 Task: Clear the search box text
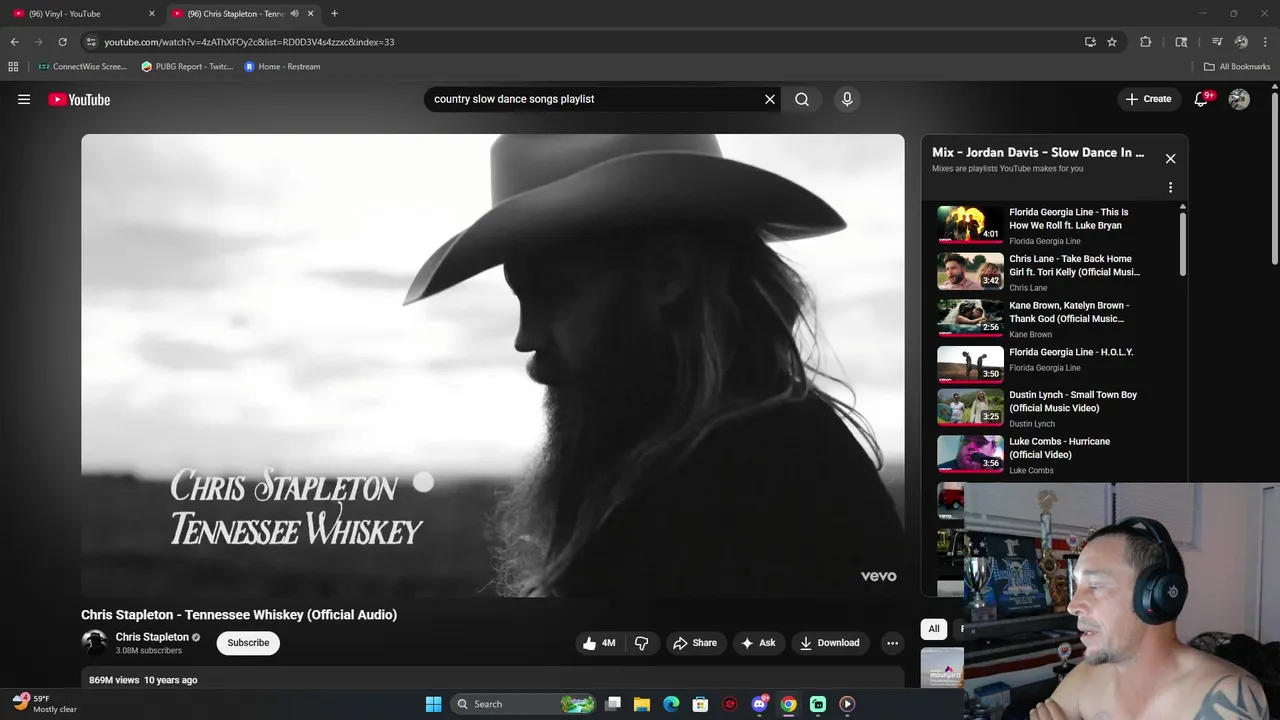(770, 99)
